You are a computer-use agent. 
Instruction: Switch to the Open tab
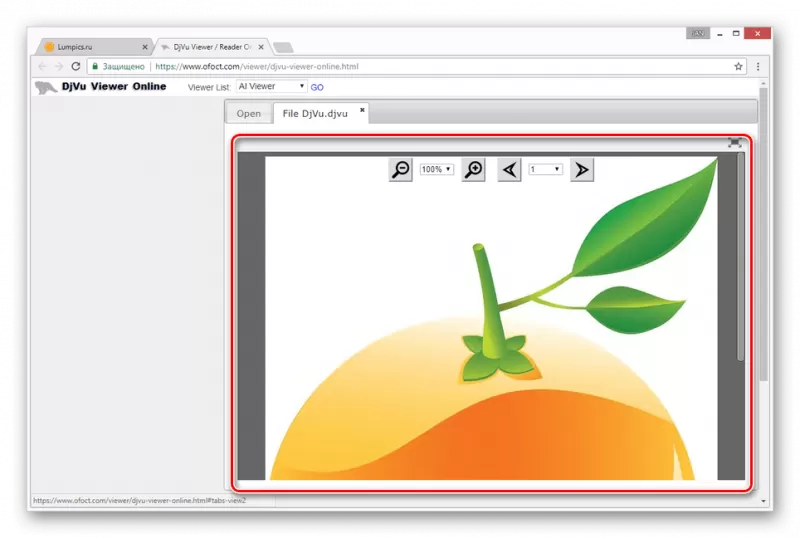coord(248,113)
